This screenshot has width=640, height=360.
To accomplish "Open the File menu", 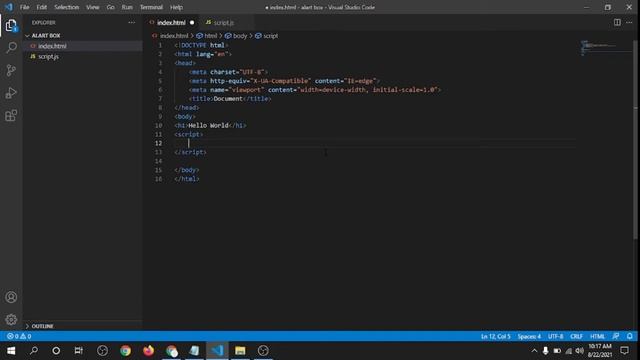I will click(24, 7).
